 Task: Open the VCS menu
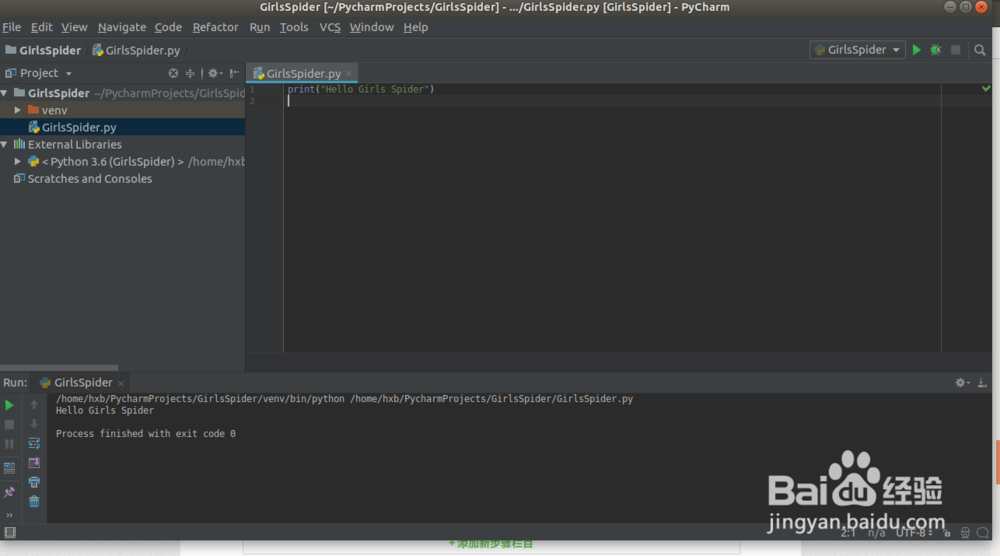(330, 27)
